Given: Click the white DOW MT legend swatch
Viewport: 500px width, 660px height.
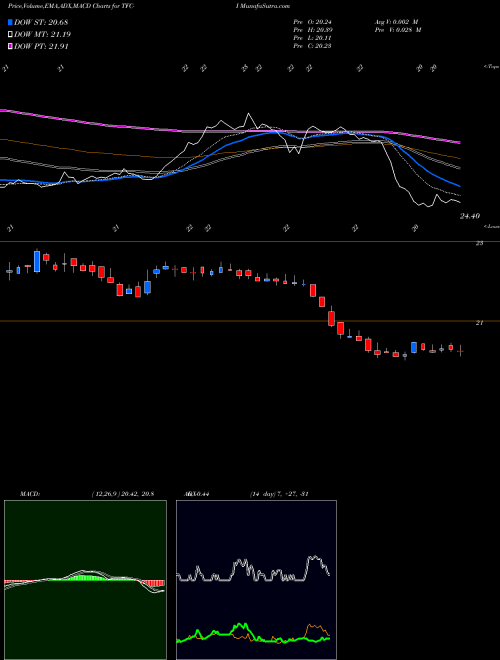Looking at the screenshot, I should [10, 35].
